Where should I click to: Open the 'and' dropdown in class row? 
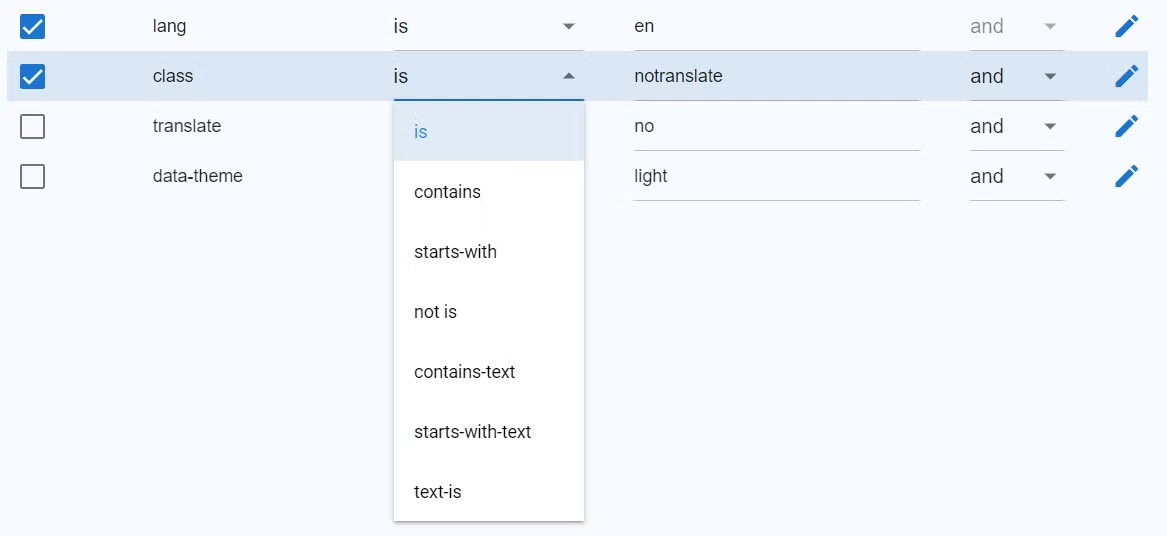pos(1017,76)
